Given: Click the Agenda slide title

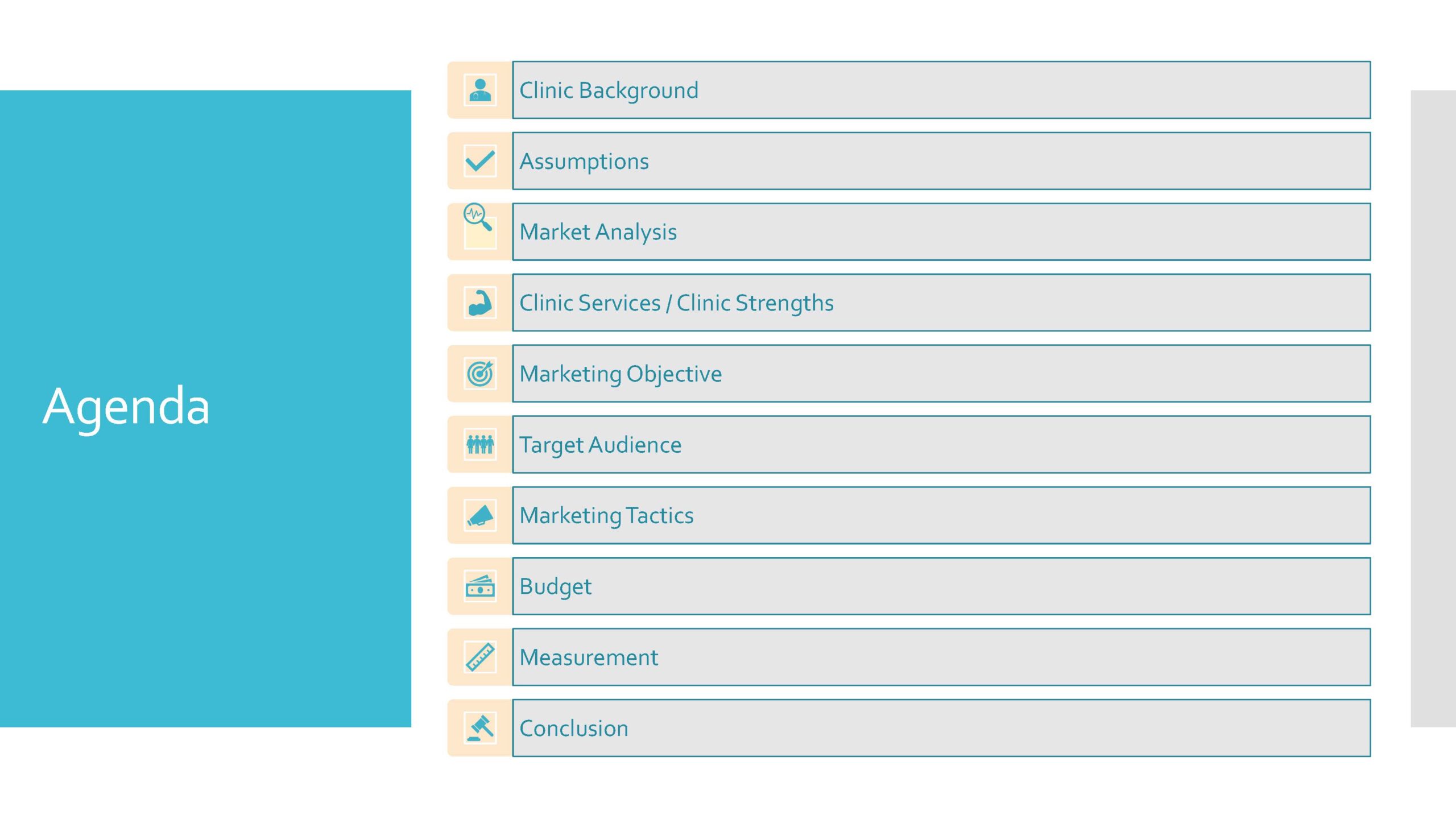Looking at the screenshot, I should click(x=126, y=406).
